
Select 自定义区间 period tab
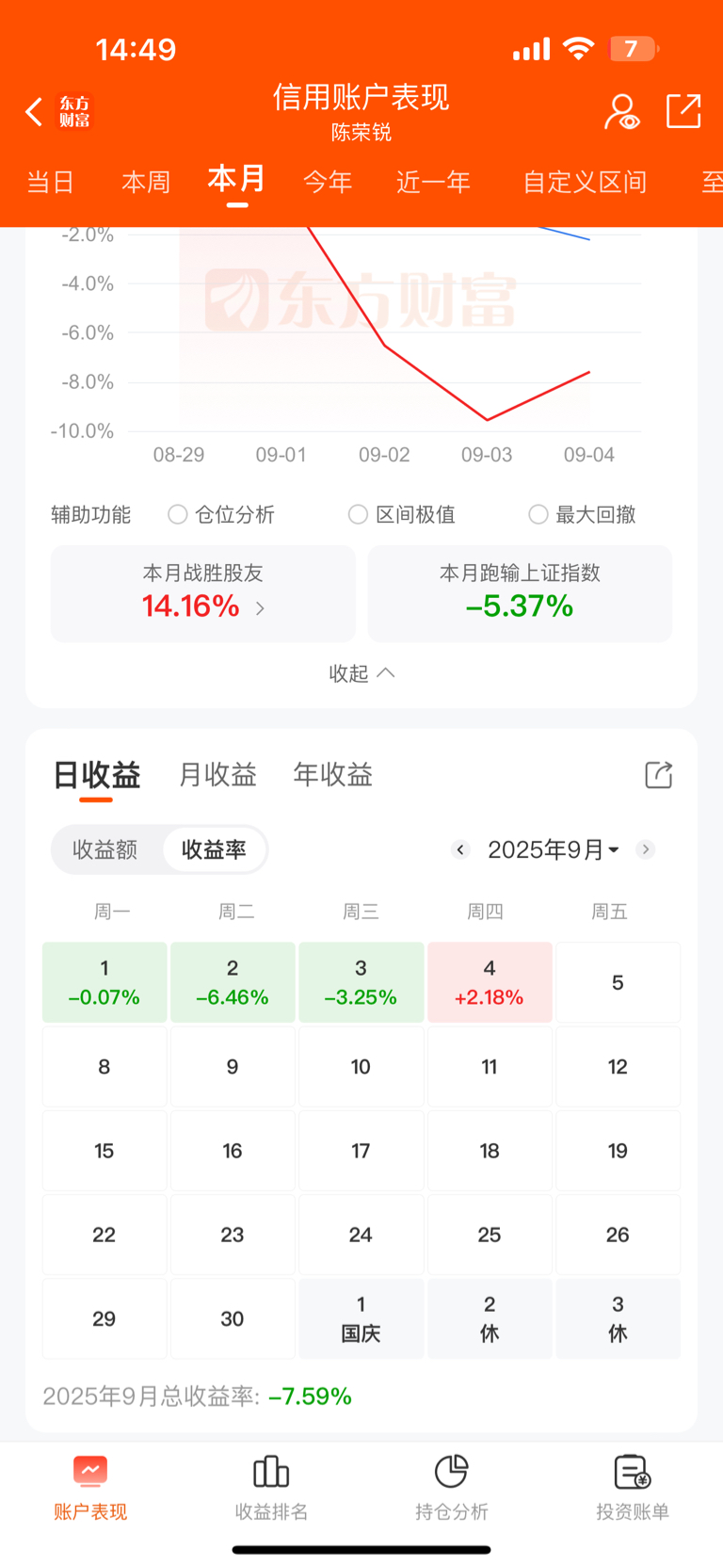(585, 182)
